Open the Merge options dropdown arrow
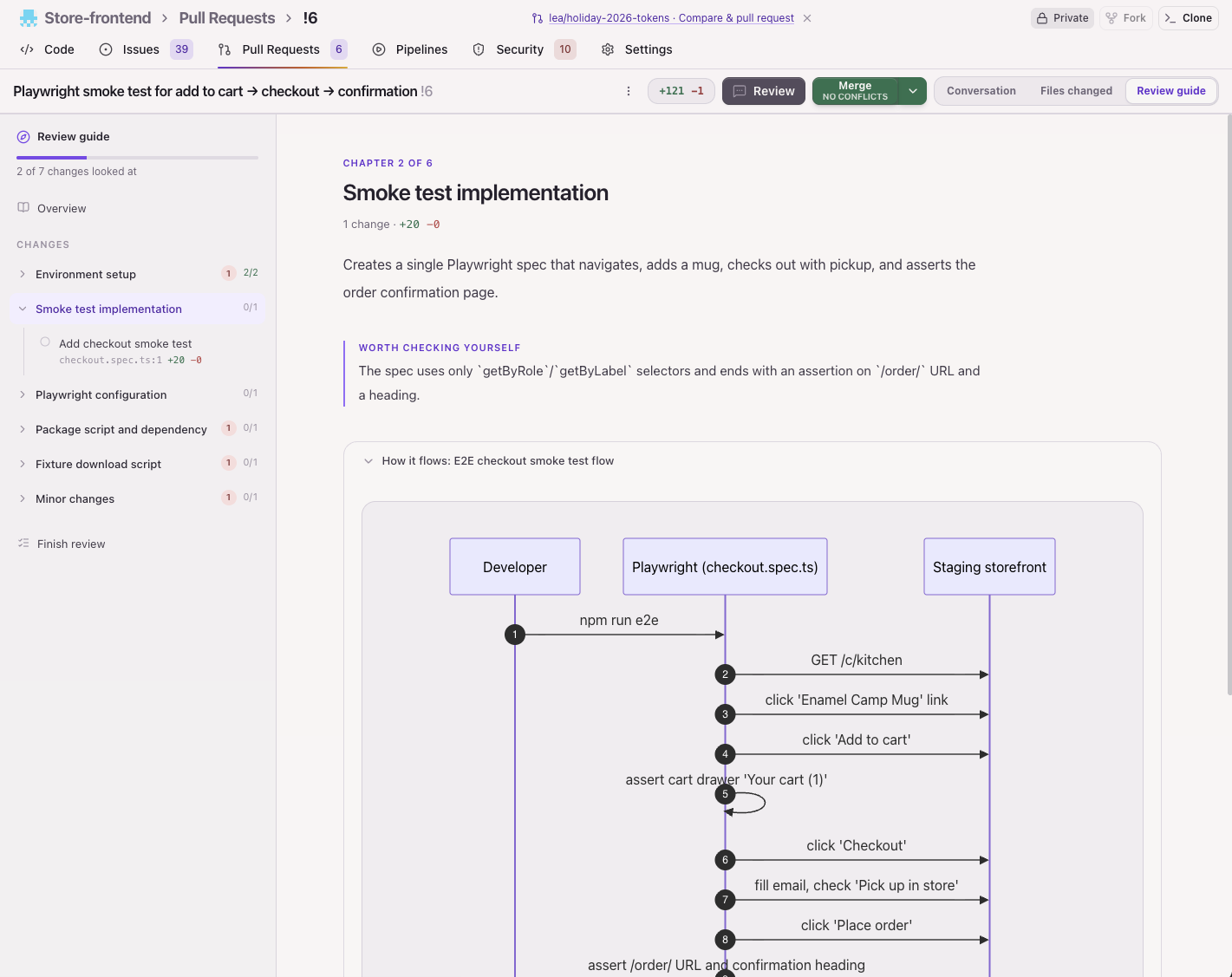Viewport: 1232px width, 977px height. coord(913,91)
